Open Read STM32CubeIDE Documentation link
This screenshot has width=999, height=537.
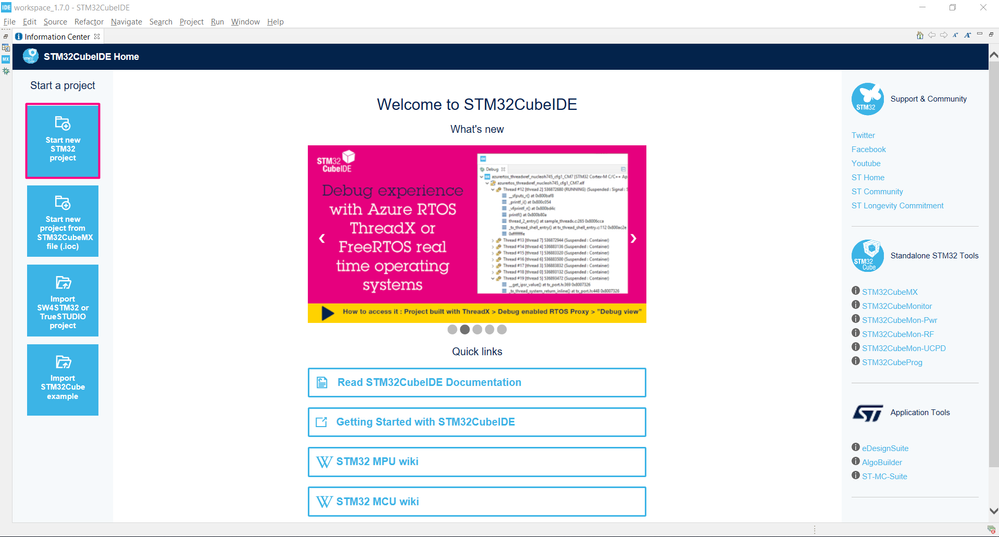click(x=477, y=382)
